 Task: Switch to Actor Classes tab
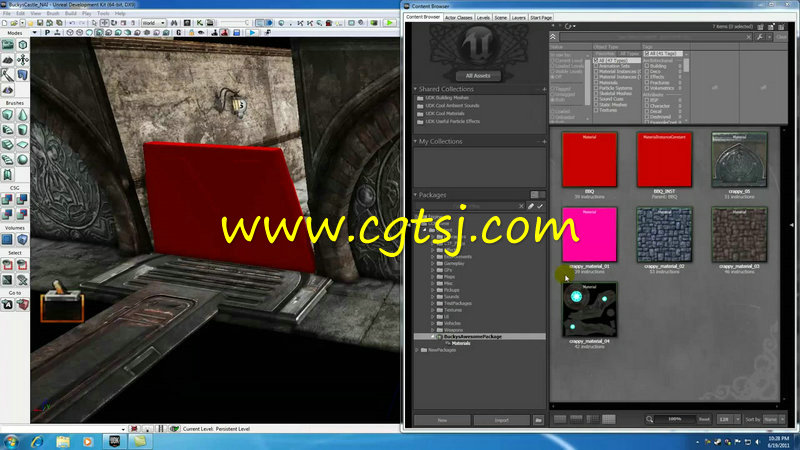[459, 17]
